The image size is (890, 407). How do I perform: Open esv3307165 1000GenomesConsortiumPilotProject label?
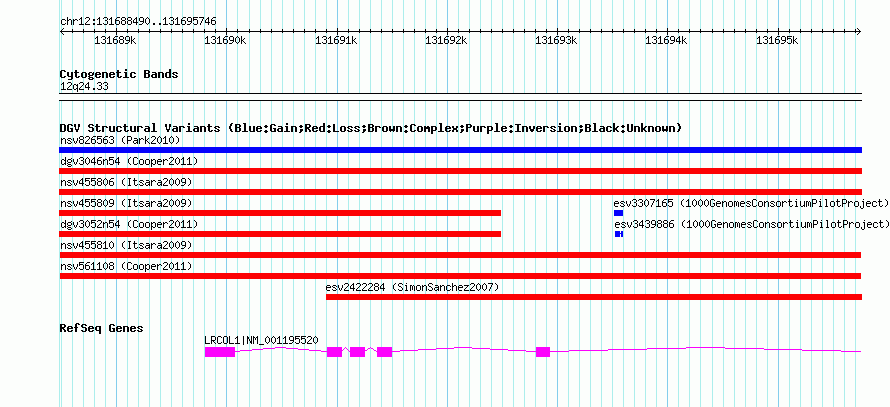pyautogui.click(x=751, y=203)
